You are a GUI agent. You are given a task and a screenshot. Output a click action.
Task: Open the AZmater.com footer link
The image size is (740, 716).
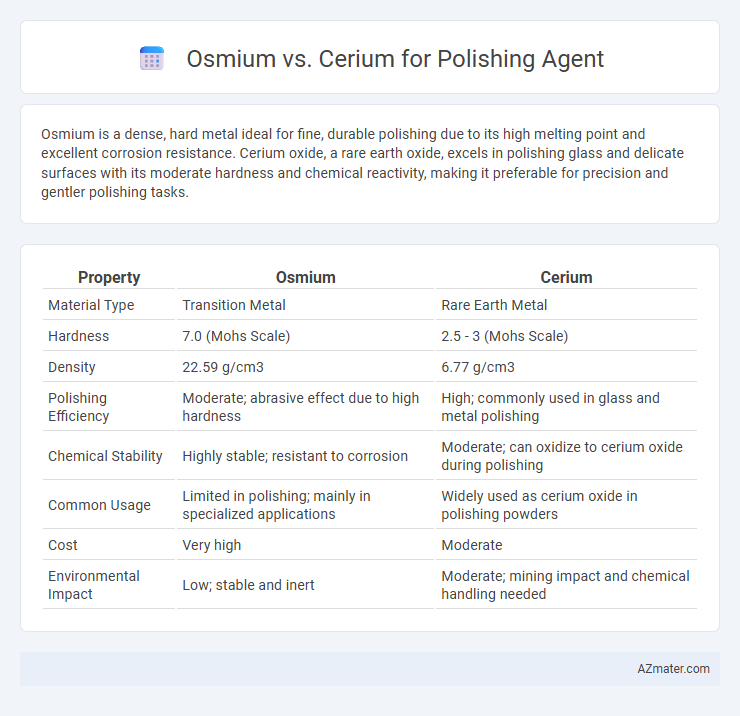673,668
